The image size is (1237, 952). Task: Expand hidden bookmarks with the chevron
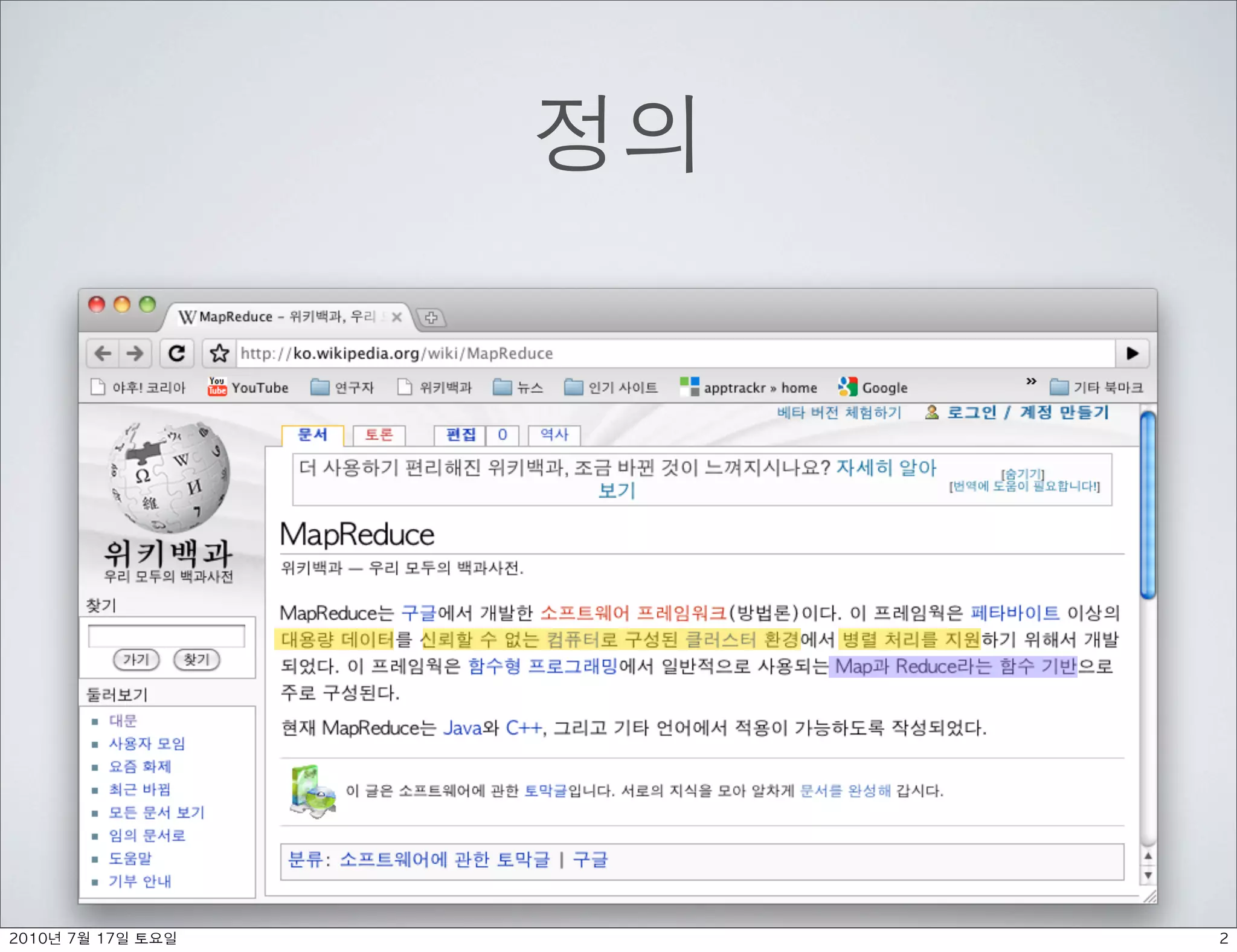(1031, 381)
